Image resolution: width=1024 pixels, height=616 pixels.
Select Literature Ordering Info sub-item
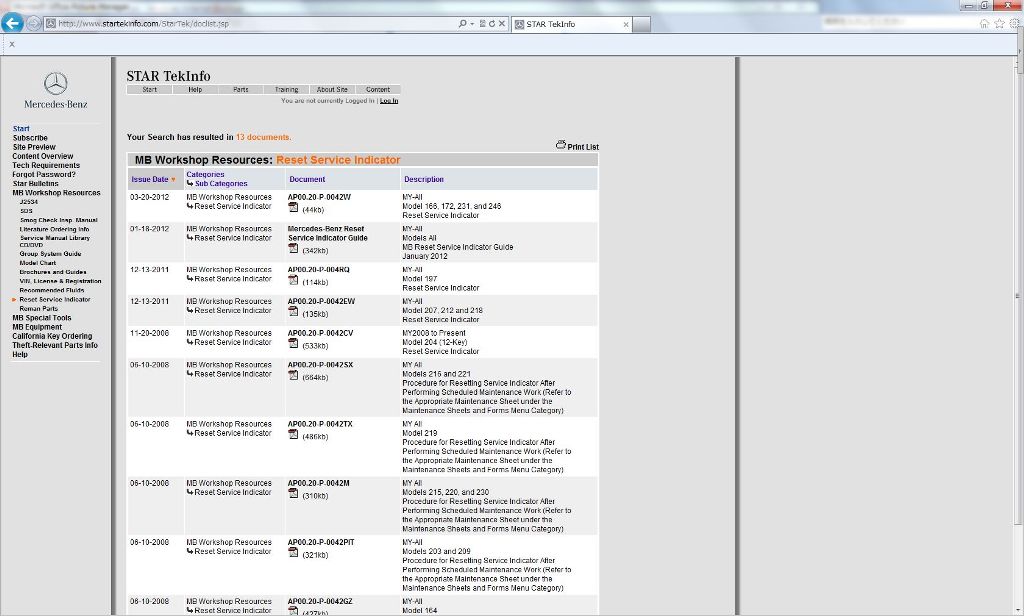(54, 229)
